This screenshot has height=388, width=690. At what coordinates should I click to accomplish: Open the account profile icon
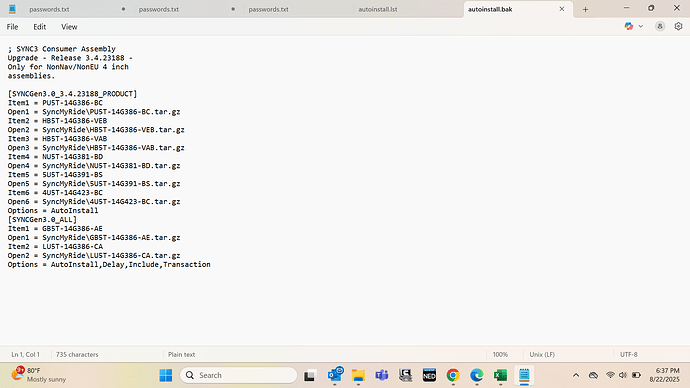pos(660,26)
